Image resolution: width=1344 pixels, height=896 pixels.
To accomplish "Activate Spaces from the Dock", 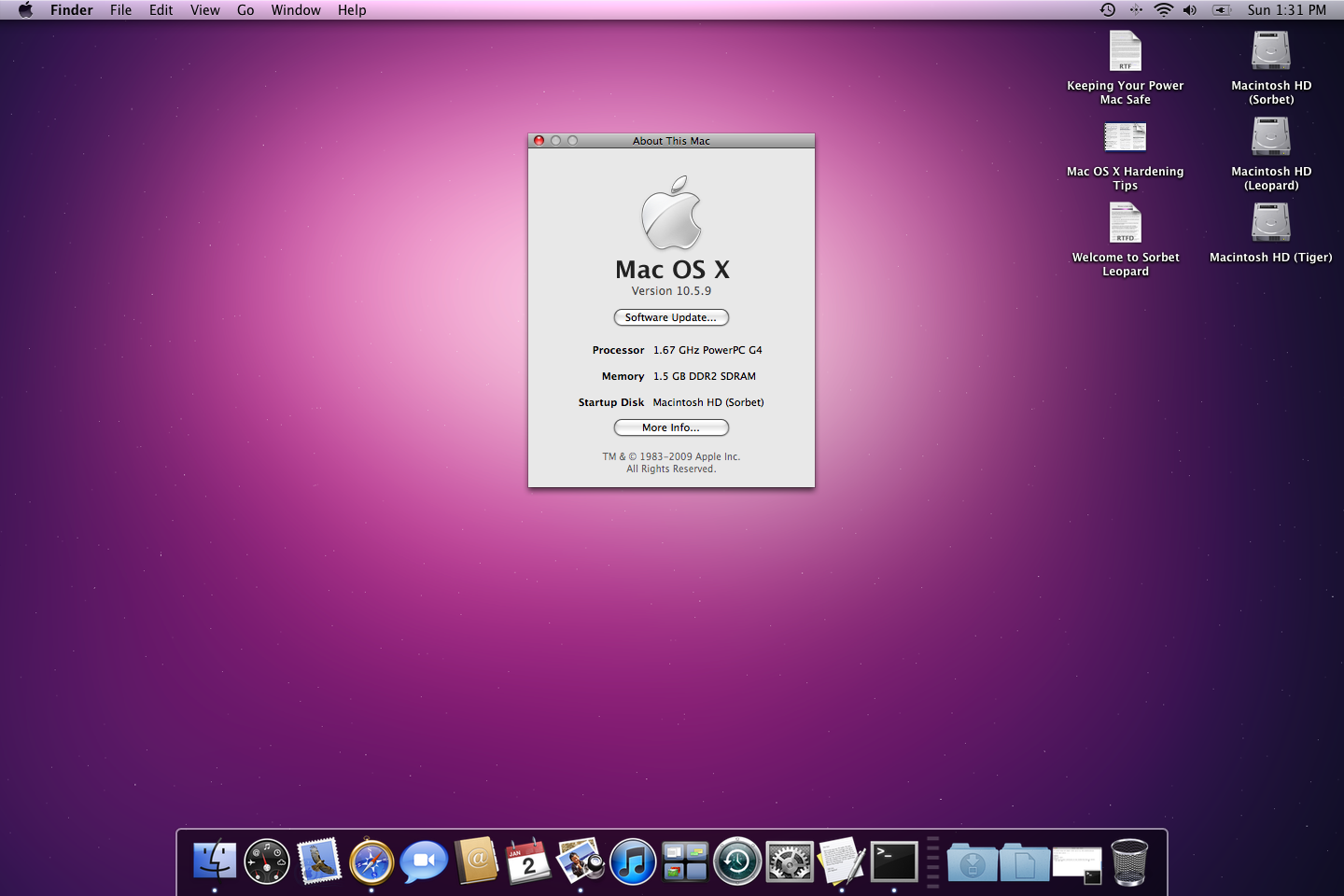I will (685, 861).
